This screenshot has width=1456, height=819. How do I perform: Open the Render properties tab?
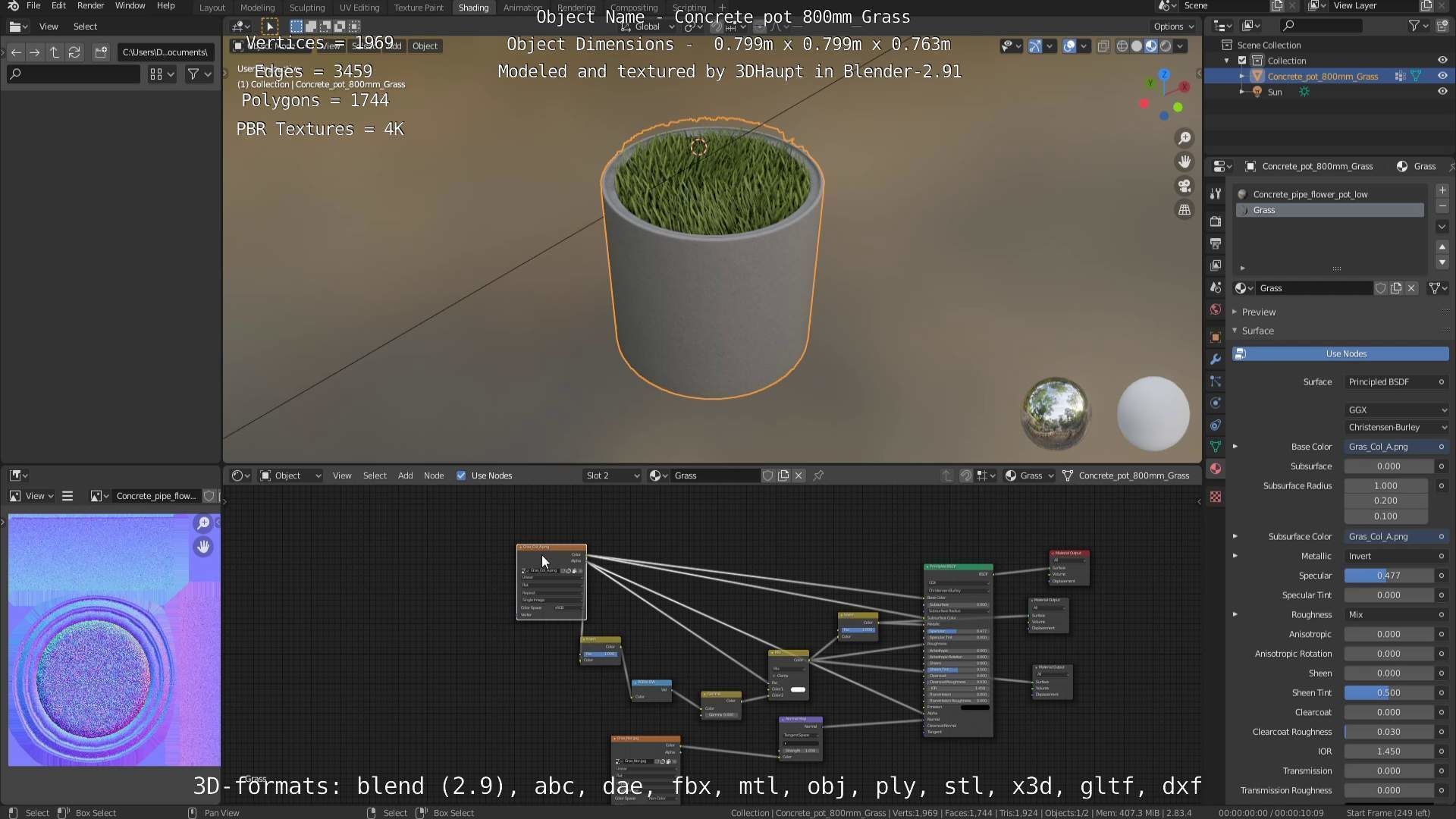tap(1216, 221)
